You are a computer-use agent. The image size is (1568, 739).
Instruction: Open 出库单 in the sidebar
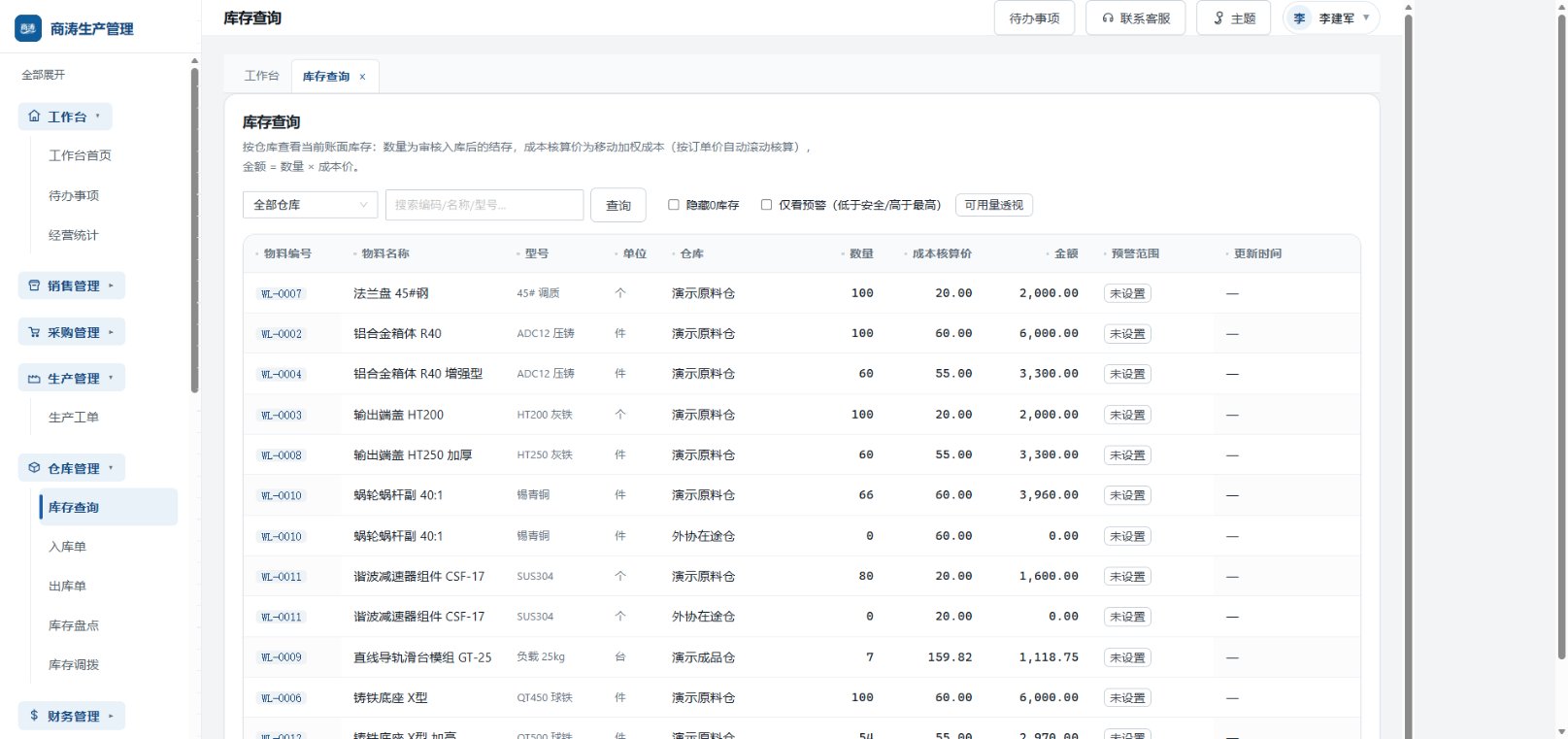click(x=68, y=587)
